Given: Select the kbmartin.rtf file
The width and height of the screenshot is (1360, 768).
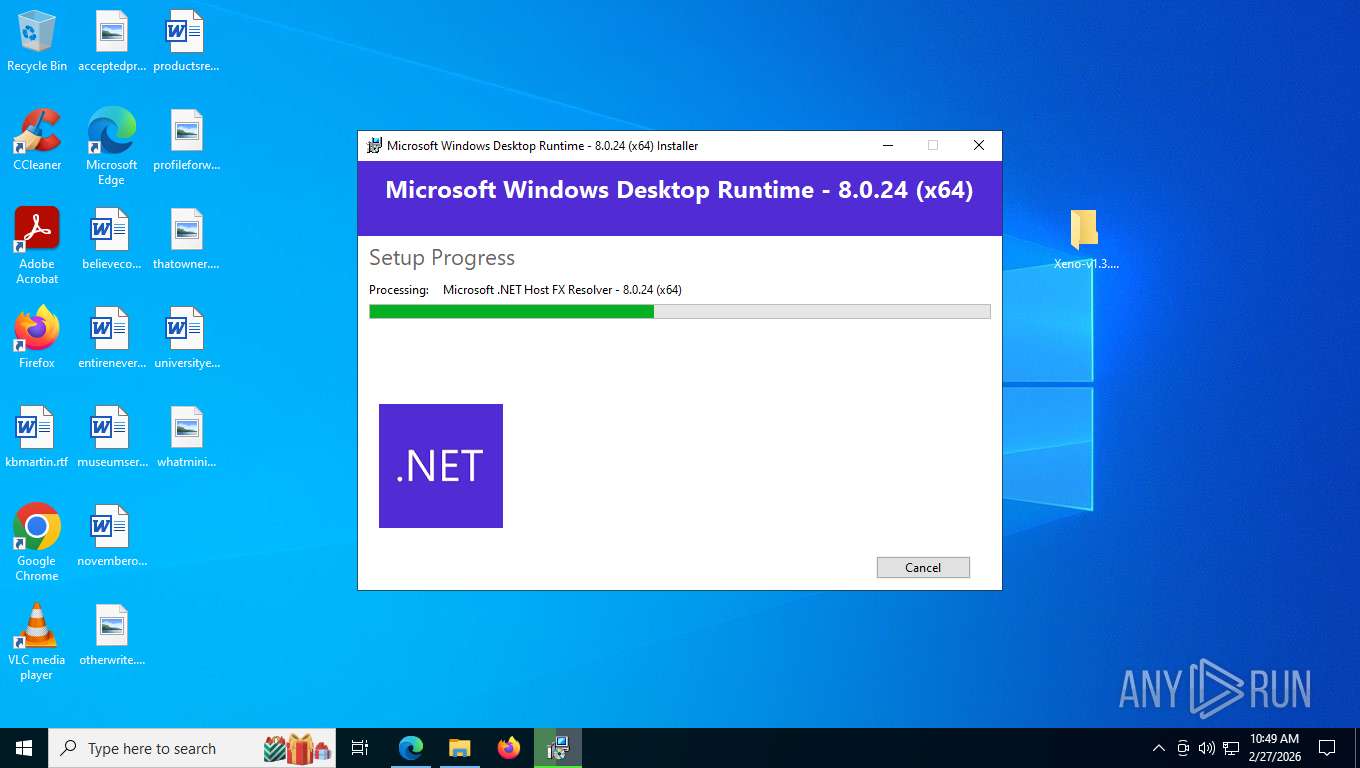Looking at the screenshot, I should pyautogui.click(x=37, y=437).
